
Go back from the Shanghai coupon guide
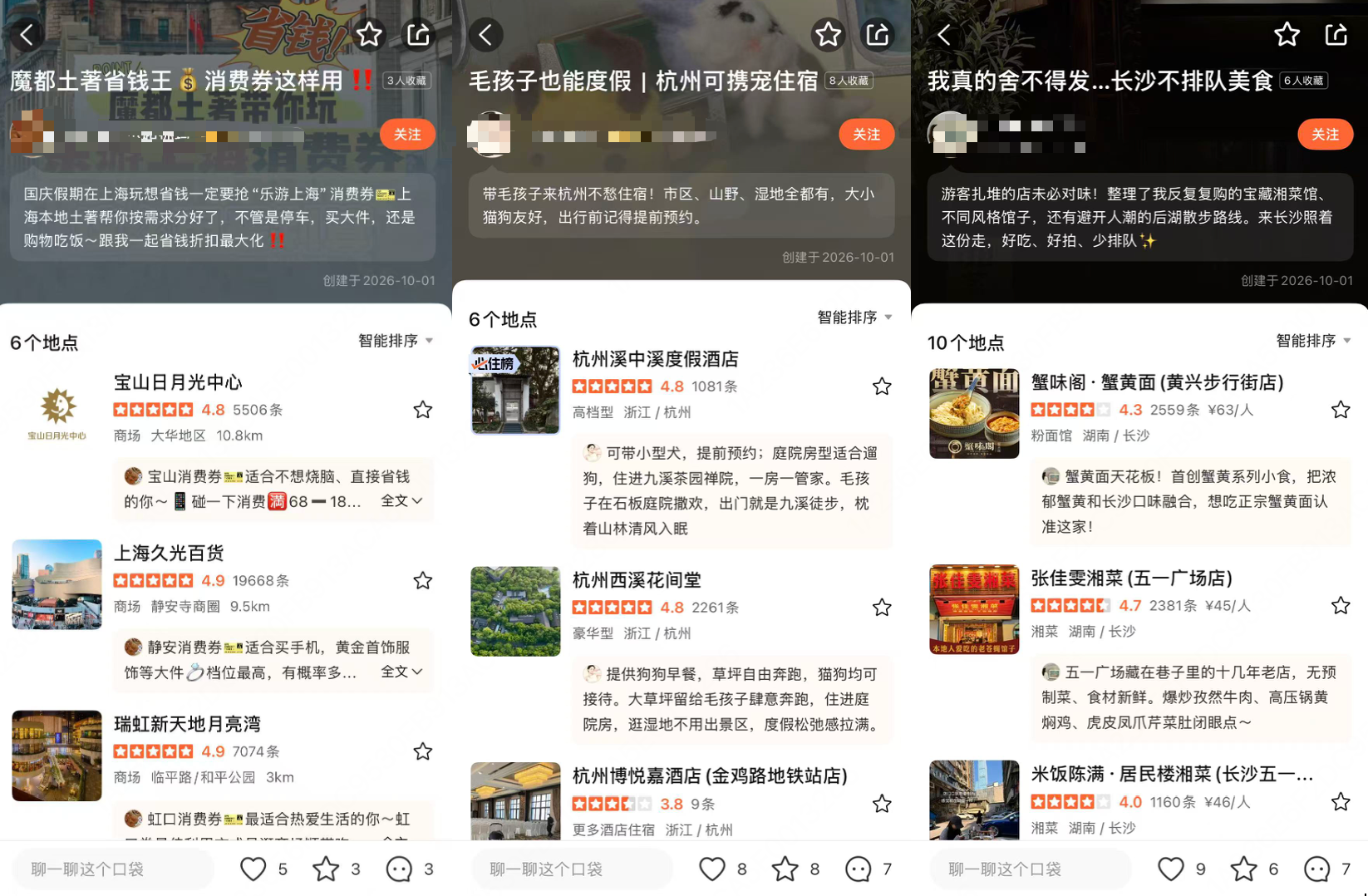27,35
